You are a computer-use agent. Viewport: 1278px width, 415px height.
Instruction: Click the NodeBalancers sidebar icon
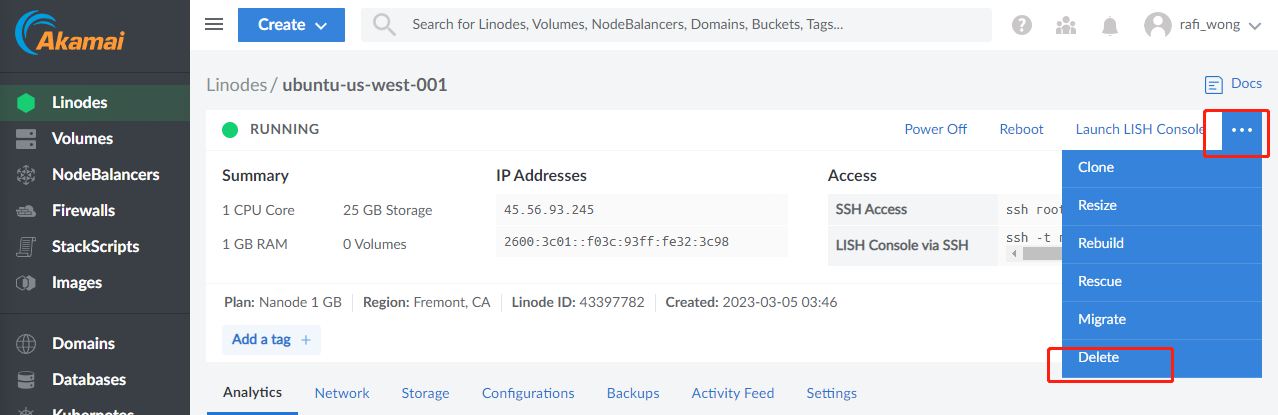click(26, 175)
